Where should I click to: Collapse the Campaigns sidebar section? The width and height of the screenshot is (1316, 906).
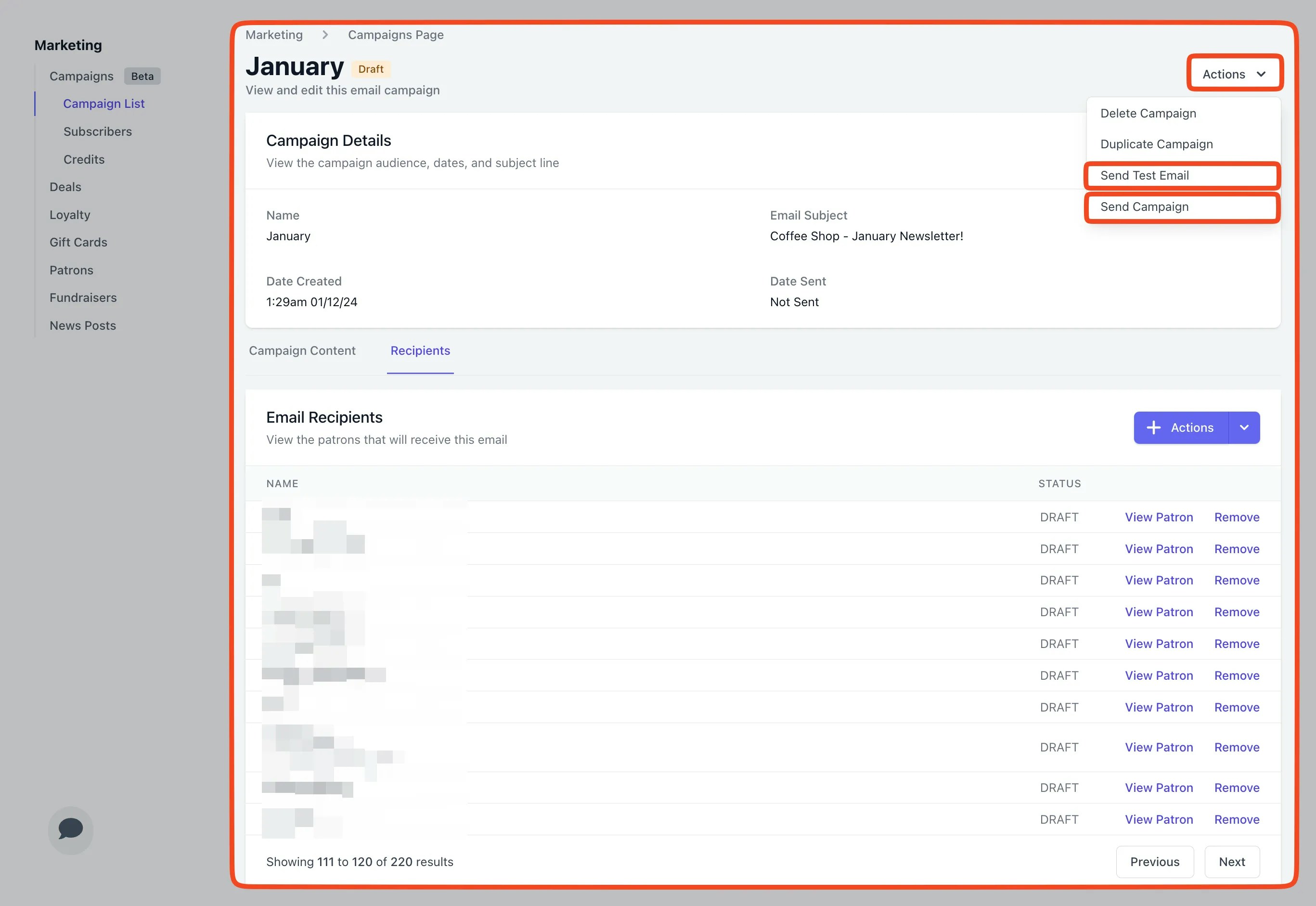[x=81, y=76]
